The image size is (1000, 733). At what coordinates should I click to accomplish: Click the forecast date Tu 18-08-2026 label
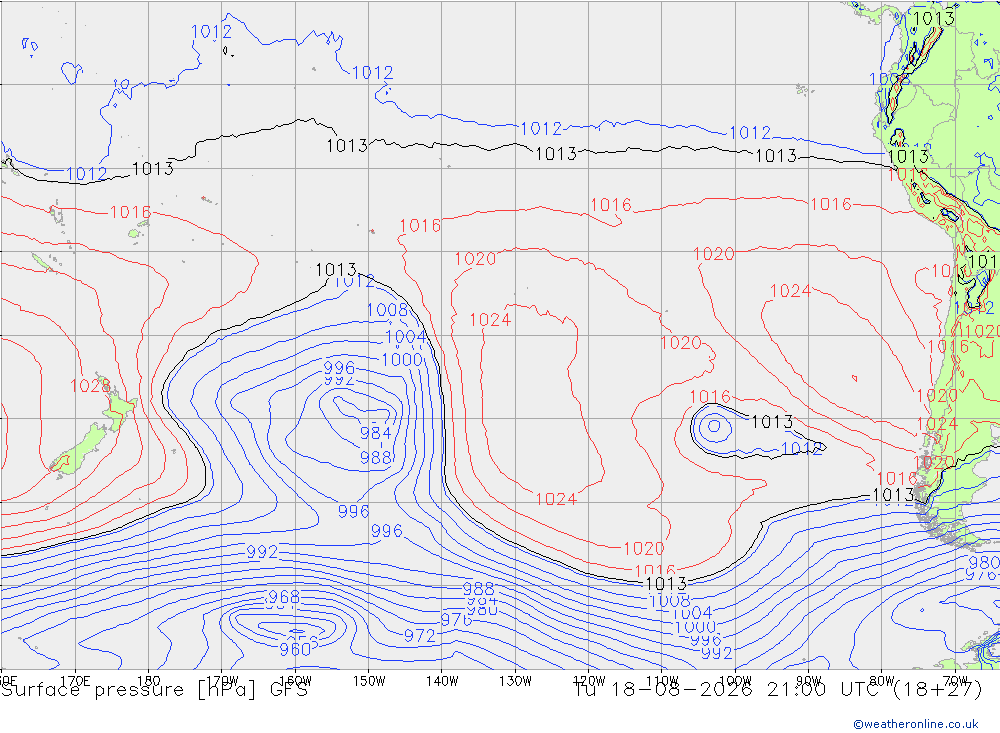click(663, 690)
